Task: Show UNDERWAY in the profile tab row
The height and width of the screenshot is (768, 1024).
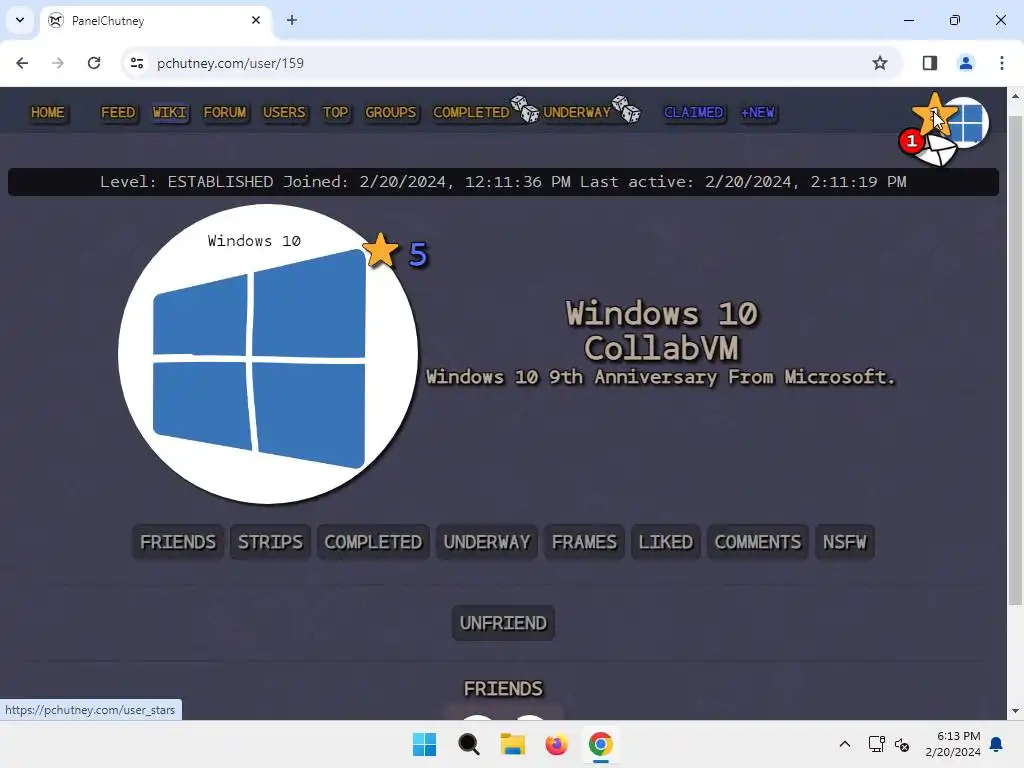Action: [x=487, y=542]
